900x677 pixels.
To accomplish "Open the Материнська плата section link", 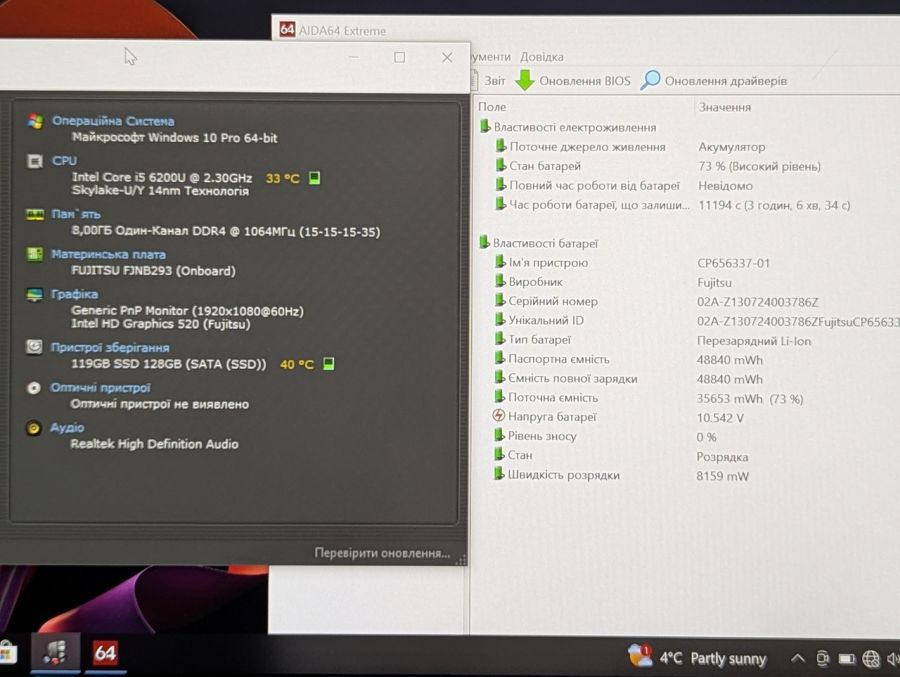I will tap(108, 254).
